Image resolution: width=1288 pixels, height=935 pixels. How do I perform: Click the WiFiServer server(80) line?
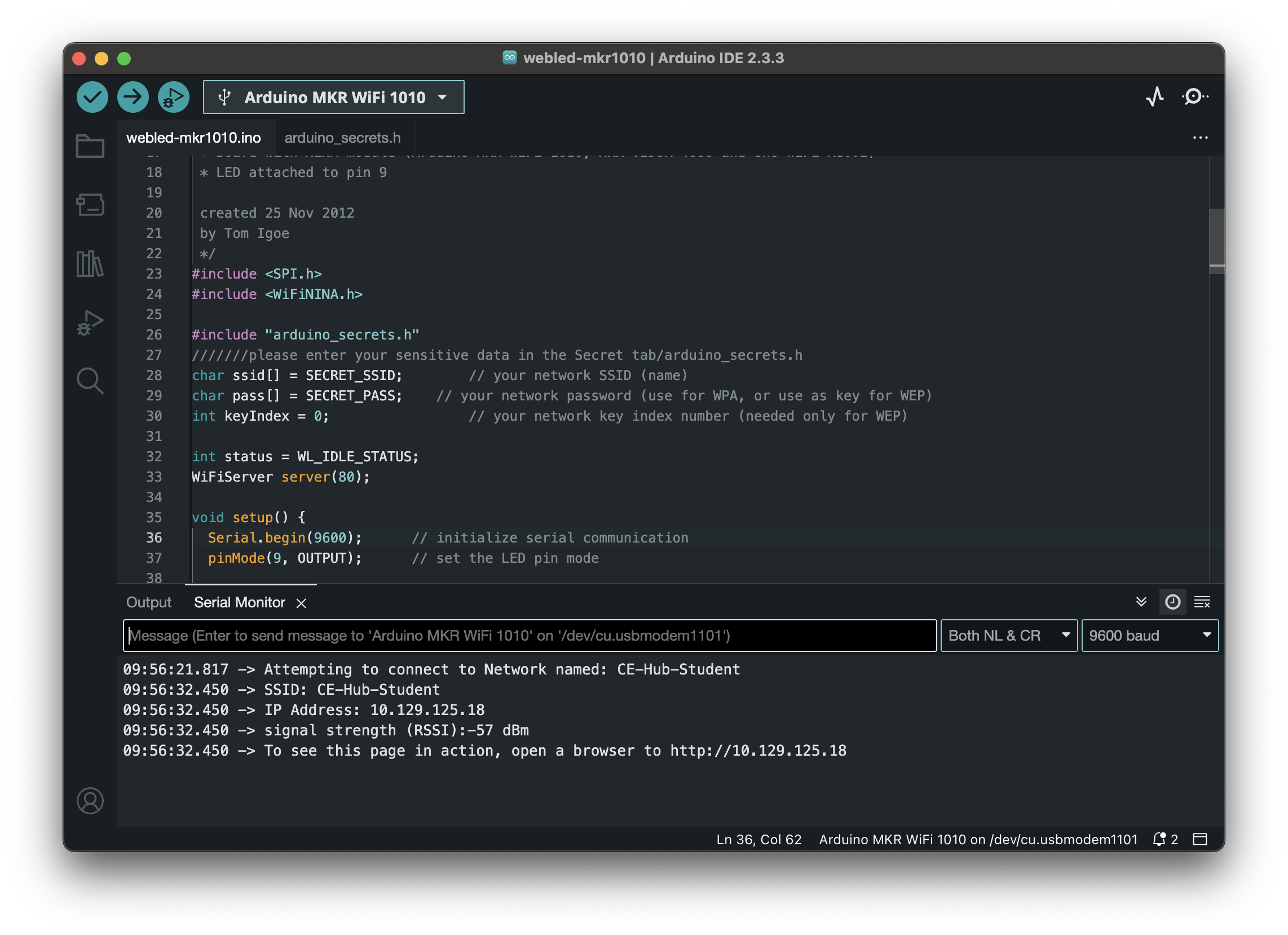click(280, 477)
